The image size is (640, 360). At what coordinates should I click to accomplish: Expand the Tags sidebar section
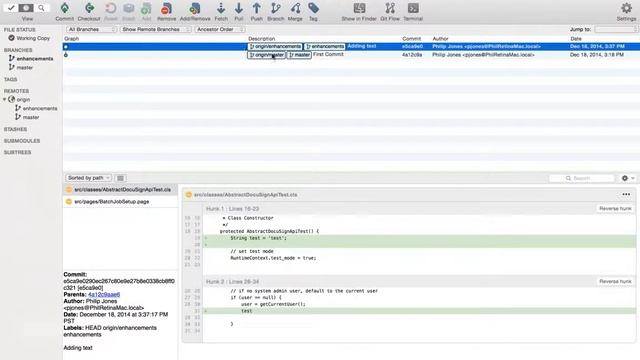[x=11, y=80]
